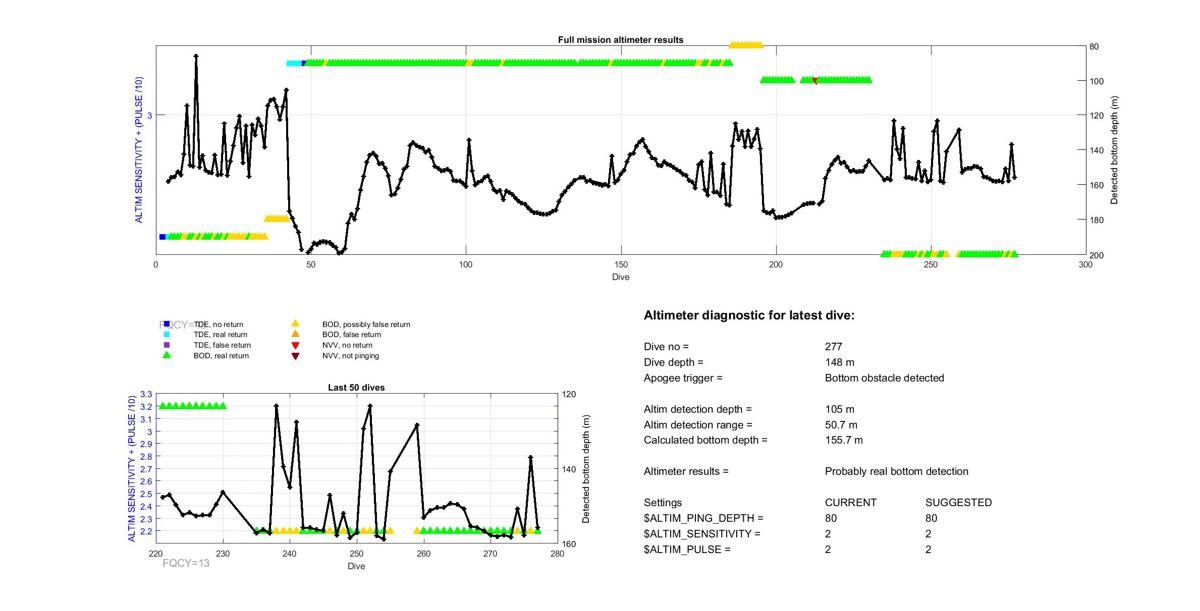
Task: Click the '$ALTIM_PULSE =' setting label
Action: [687, 549]
